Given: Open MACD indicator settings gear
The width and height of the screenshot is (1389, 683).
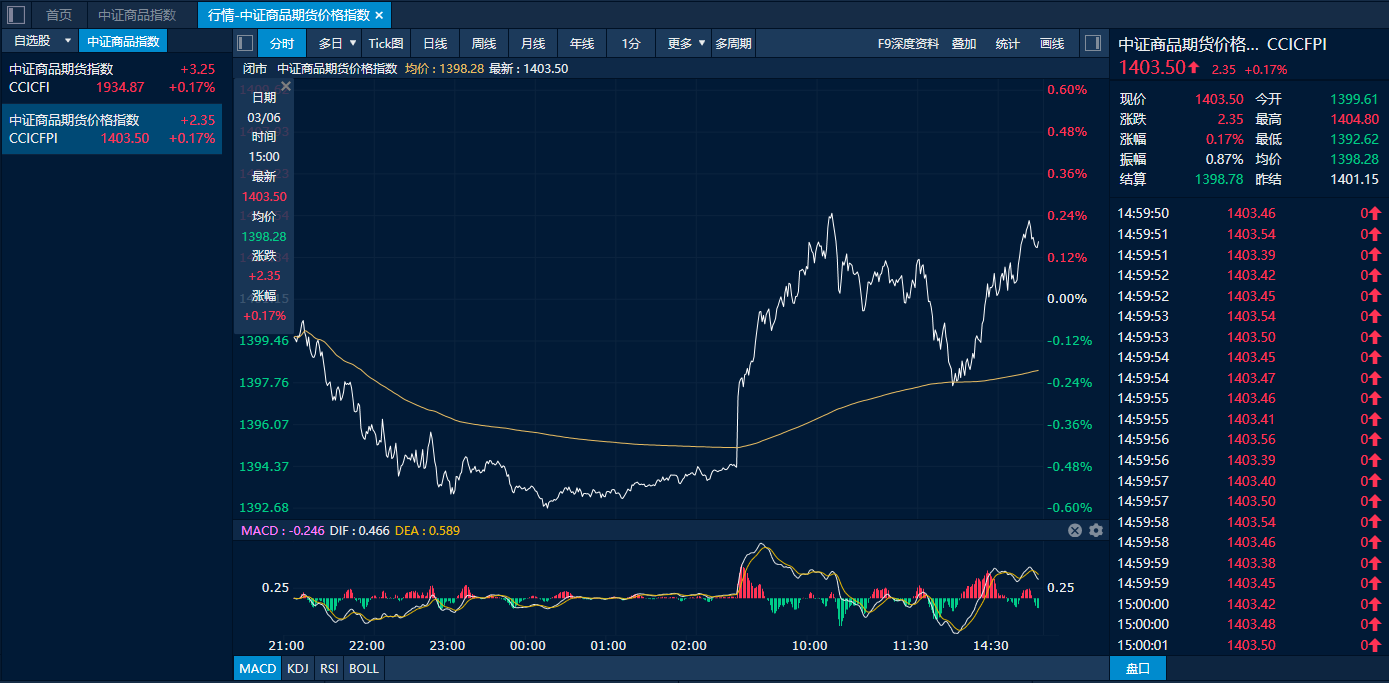Looking at the screenshot, I should (1096, 530).
